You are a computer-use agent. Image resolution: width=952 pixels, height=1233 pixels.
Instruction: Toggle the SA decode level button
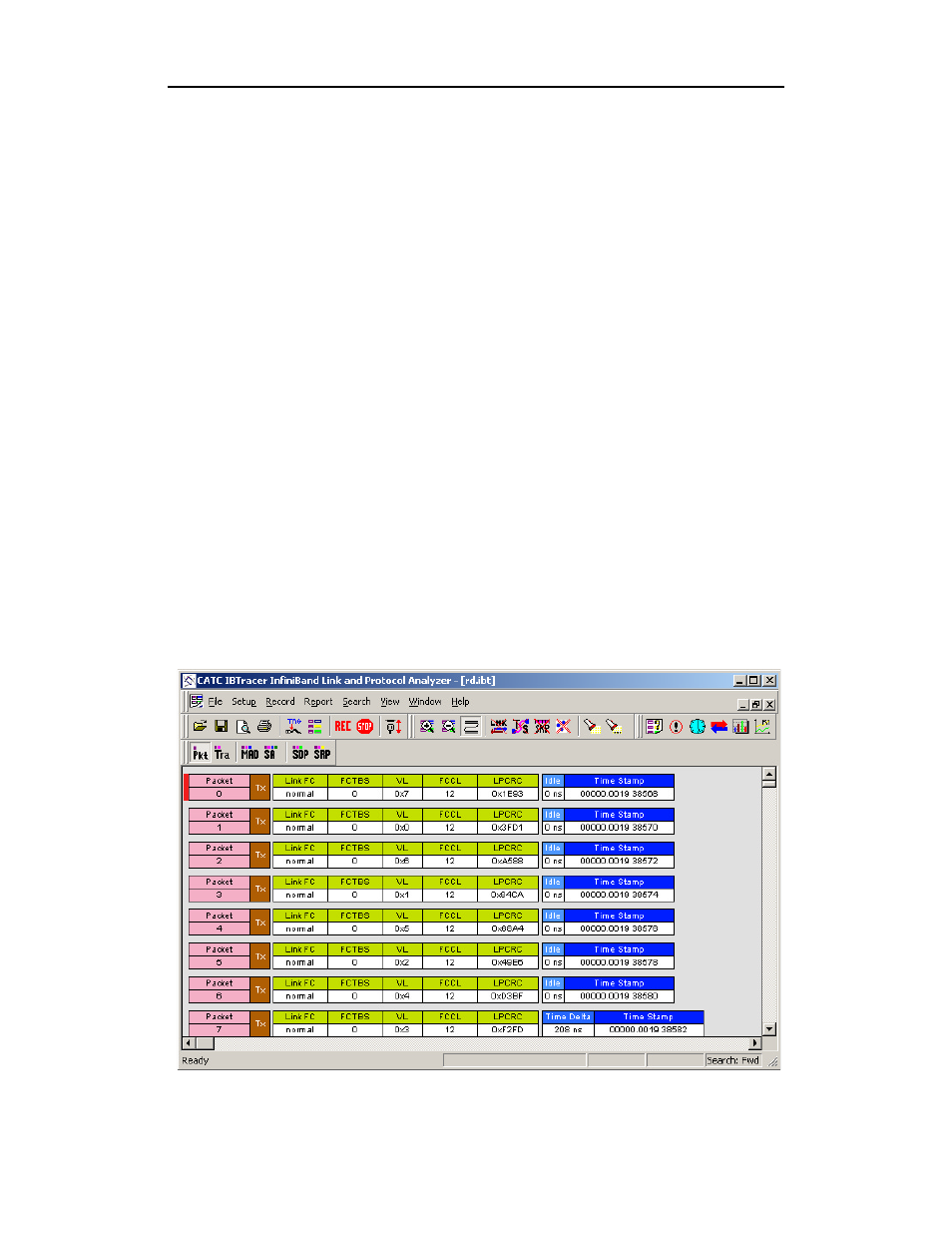click(x=269, y=754)
